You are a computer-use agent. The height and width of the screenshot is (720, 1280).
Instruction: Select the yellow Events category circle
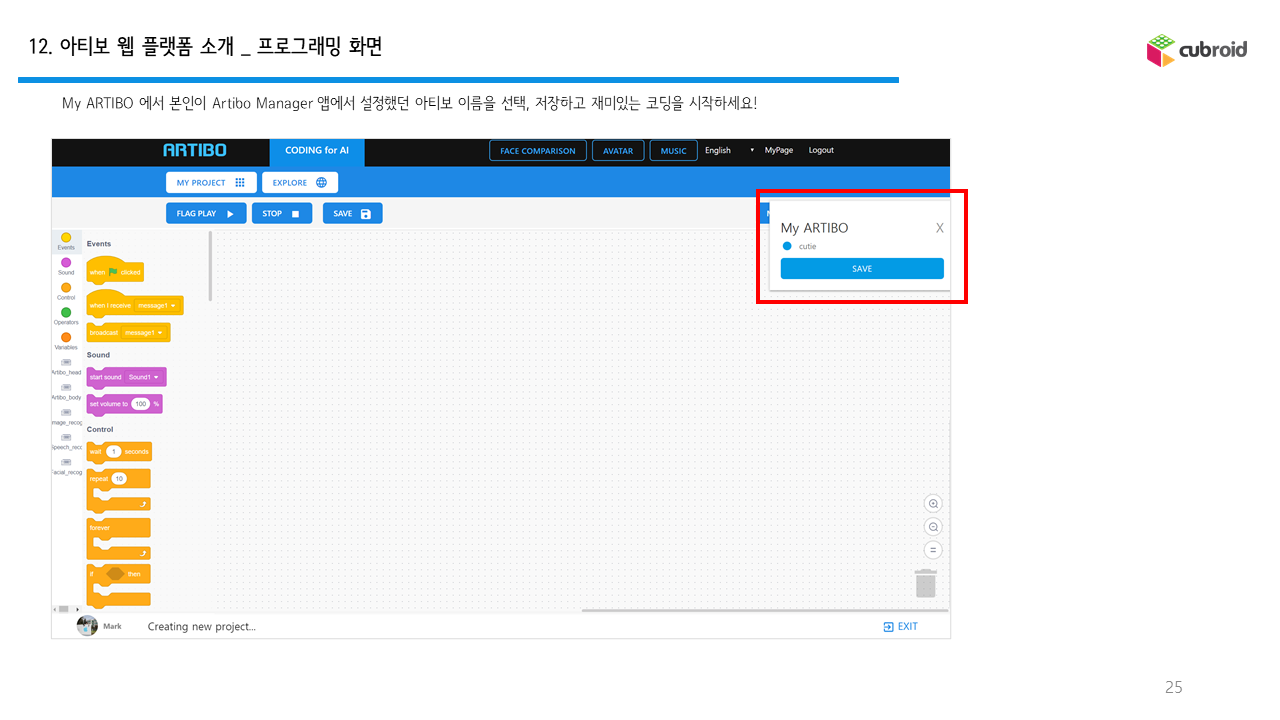point(66,237)
